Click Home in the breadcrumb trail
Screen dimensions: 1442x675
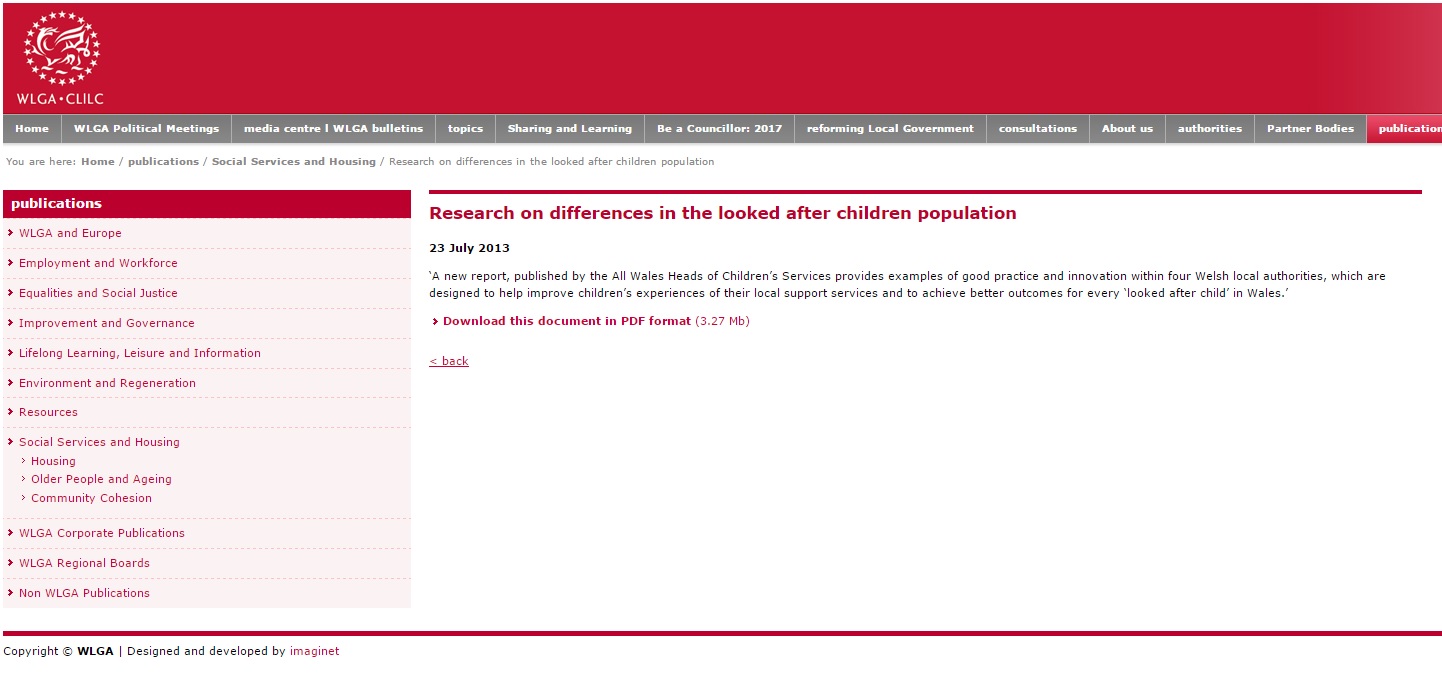point(97,161)
